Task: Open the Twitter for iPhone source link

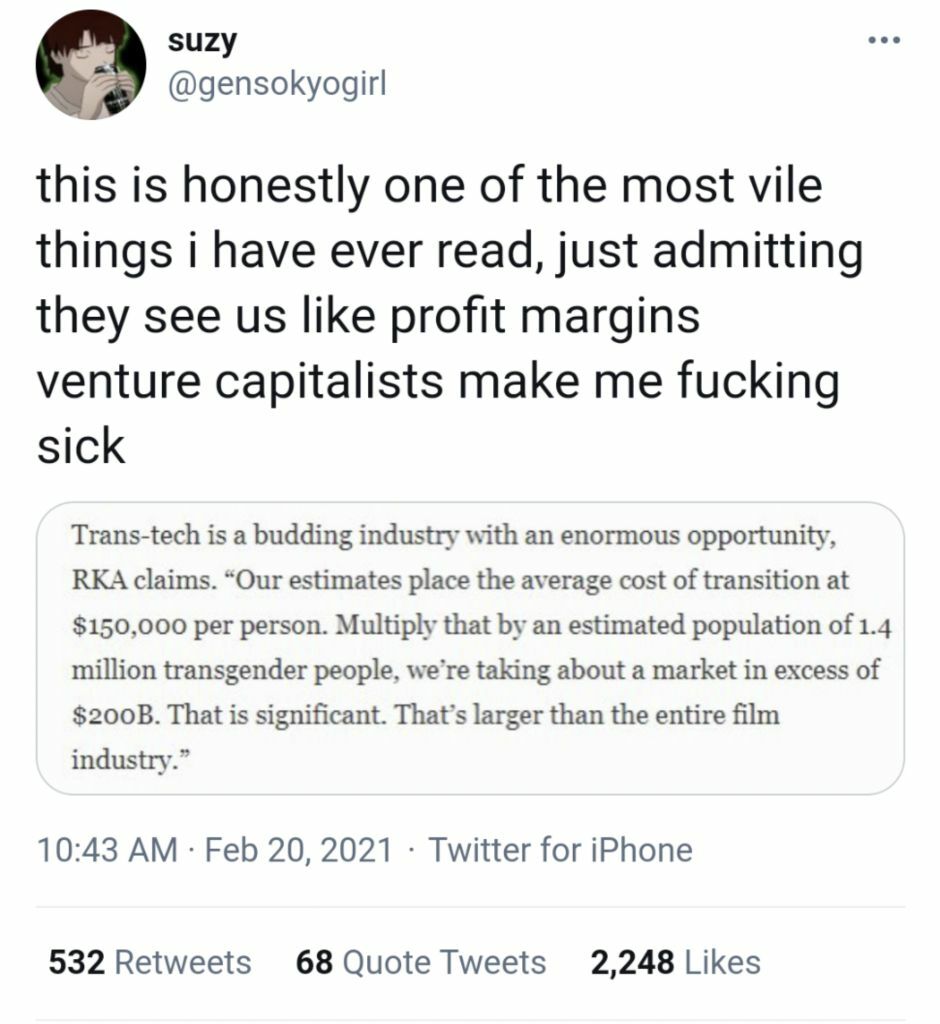Action: (560, 850)
